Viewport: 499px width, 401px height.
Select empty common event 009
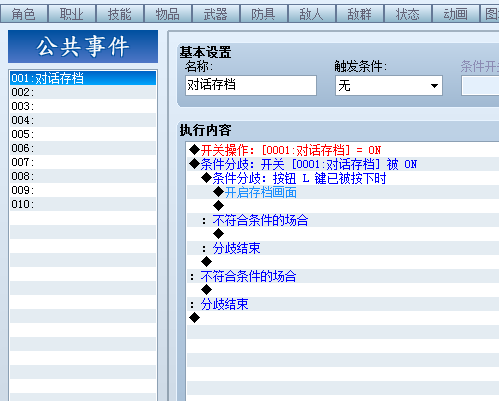coord(83,190)
